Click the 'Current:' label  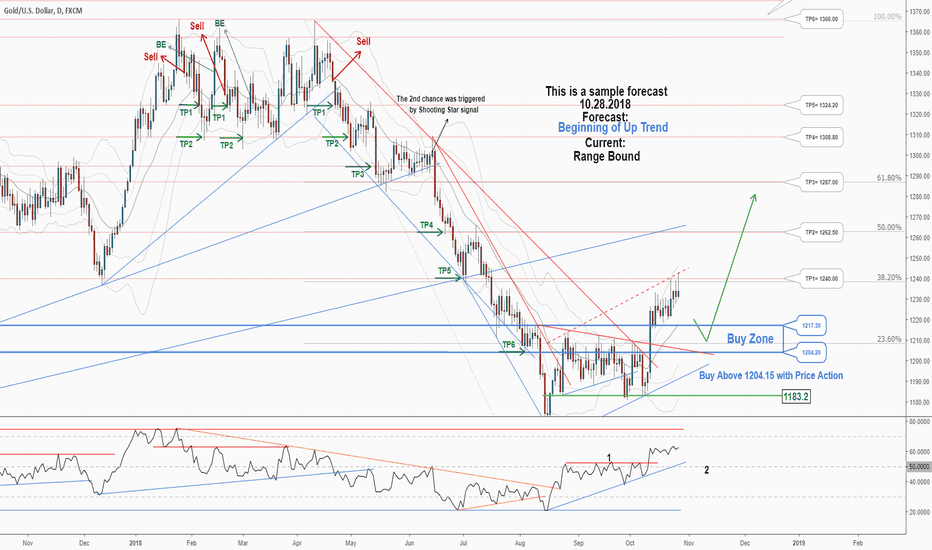point(605,143)
